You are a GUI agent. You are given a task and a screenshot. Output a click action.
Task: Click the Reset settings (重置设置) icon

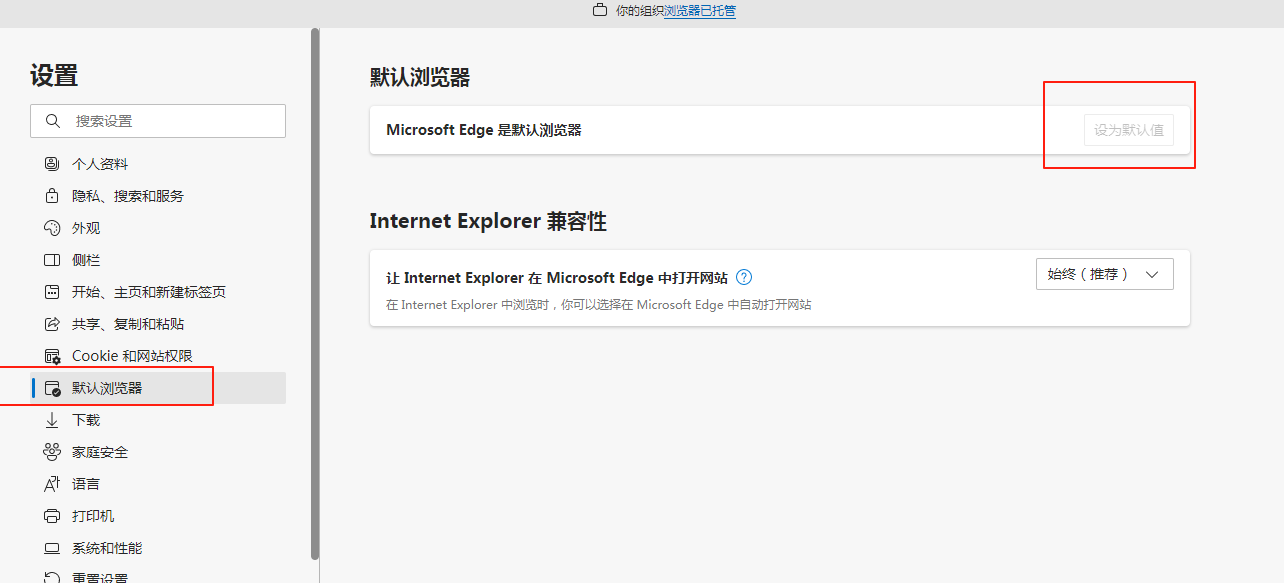53,578
